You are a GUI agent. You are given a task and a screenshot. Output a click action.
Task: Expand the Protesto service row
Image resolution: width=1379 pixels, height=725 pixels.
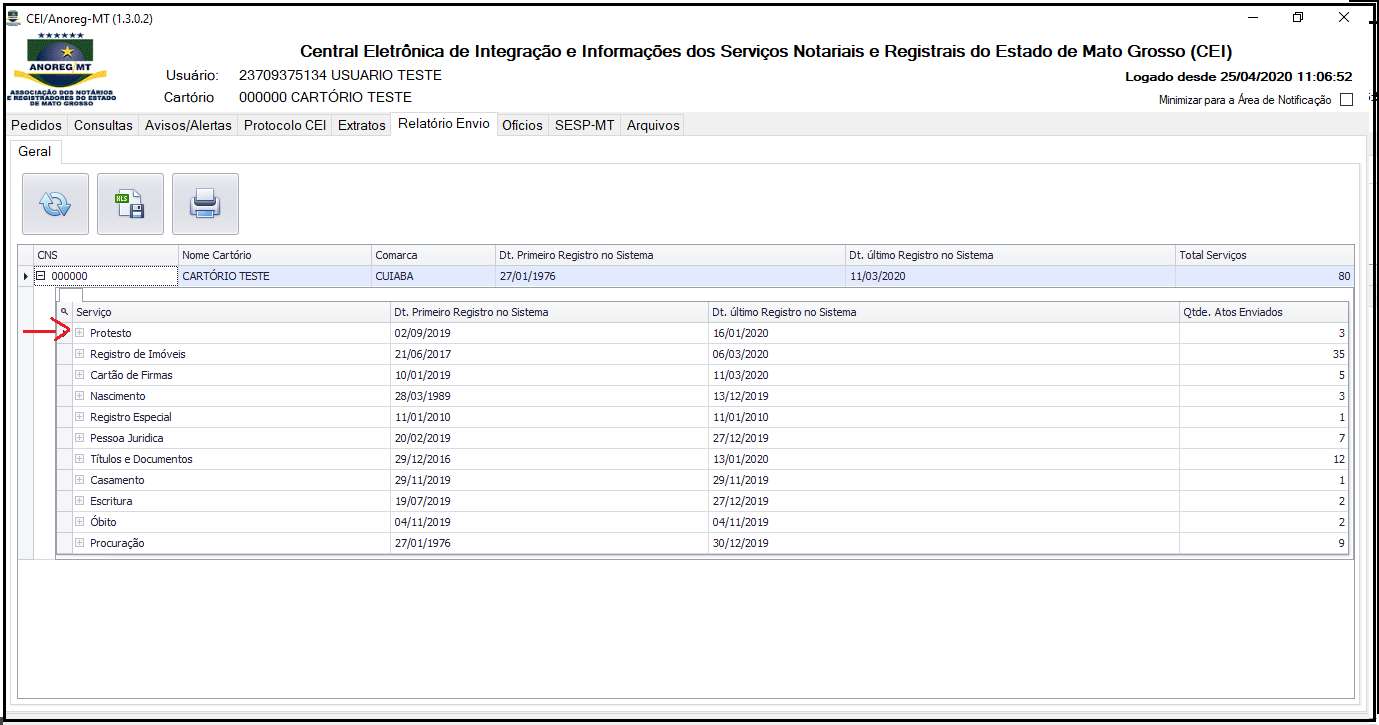80,333
